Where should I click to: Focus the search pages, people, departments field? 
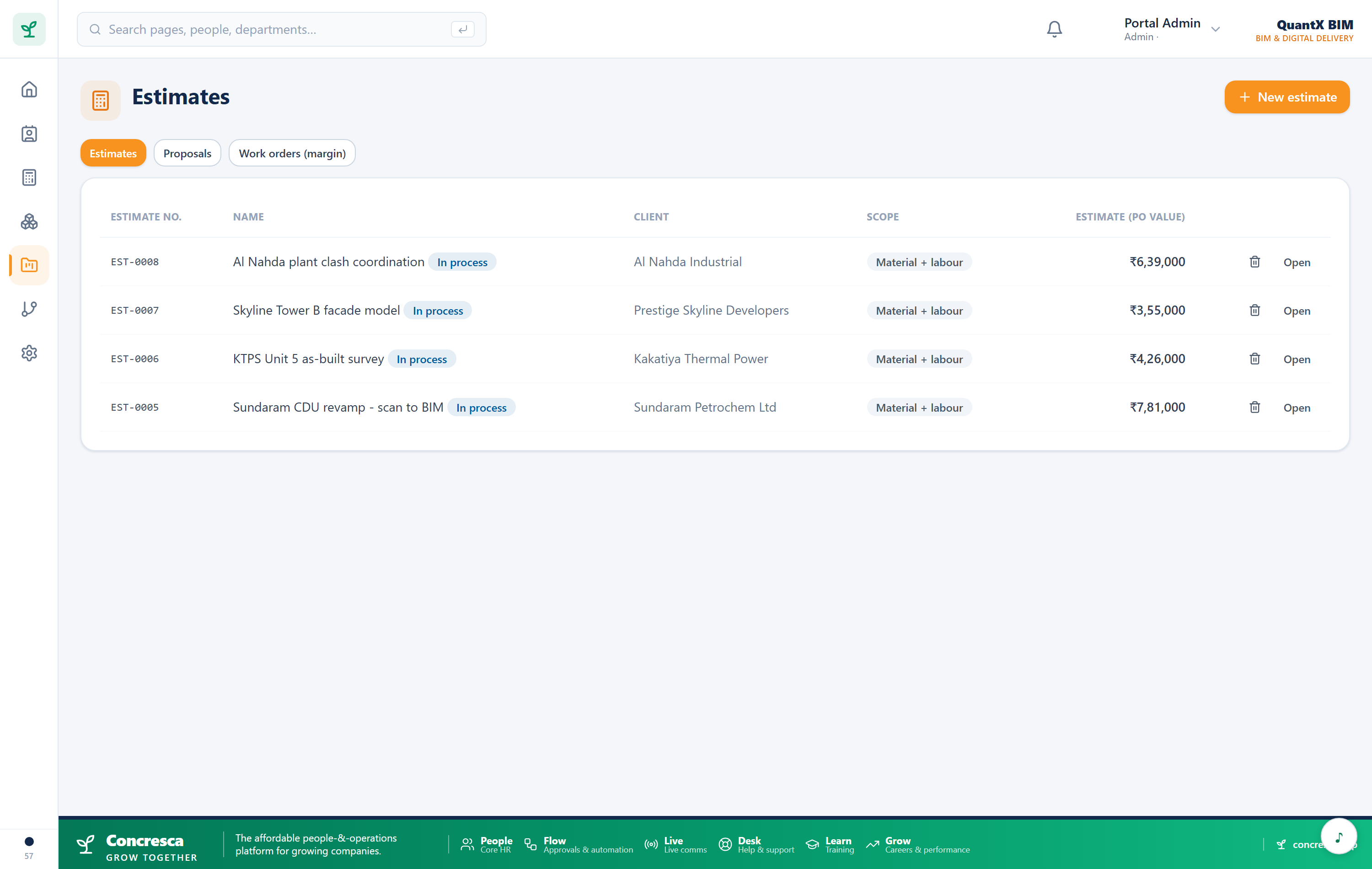[x=281, y=29]
